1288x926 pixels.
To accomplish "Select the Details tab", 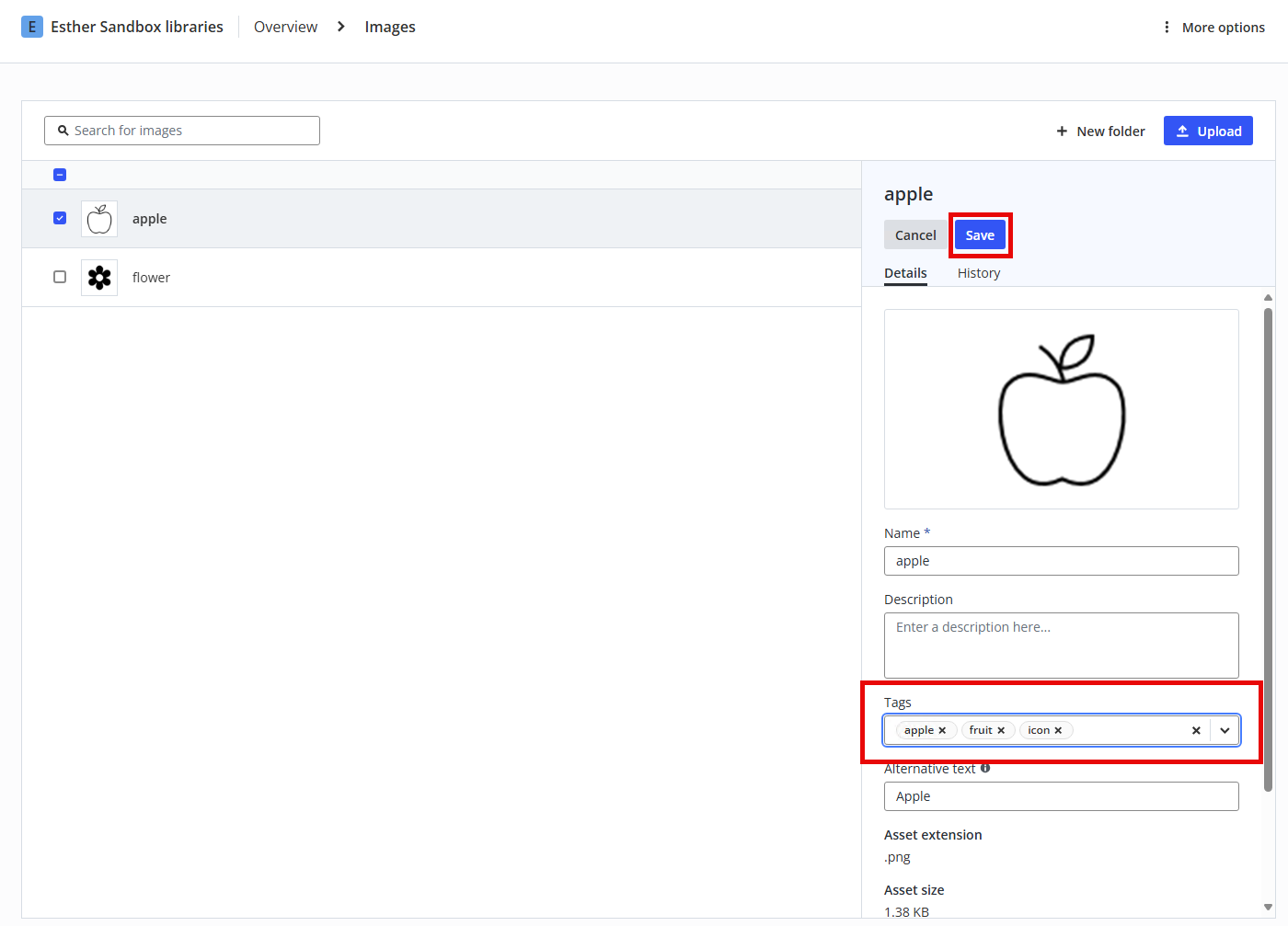I will [905, 273].
